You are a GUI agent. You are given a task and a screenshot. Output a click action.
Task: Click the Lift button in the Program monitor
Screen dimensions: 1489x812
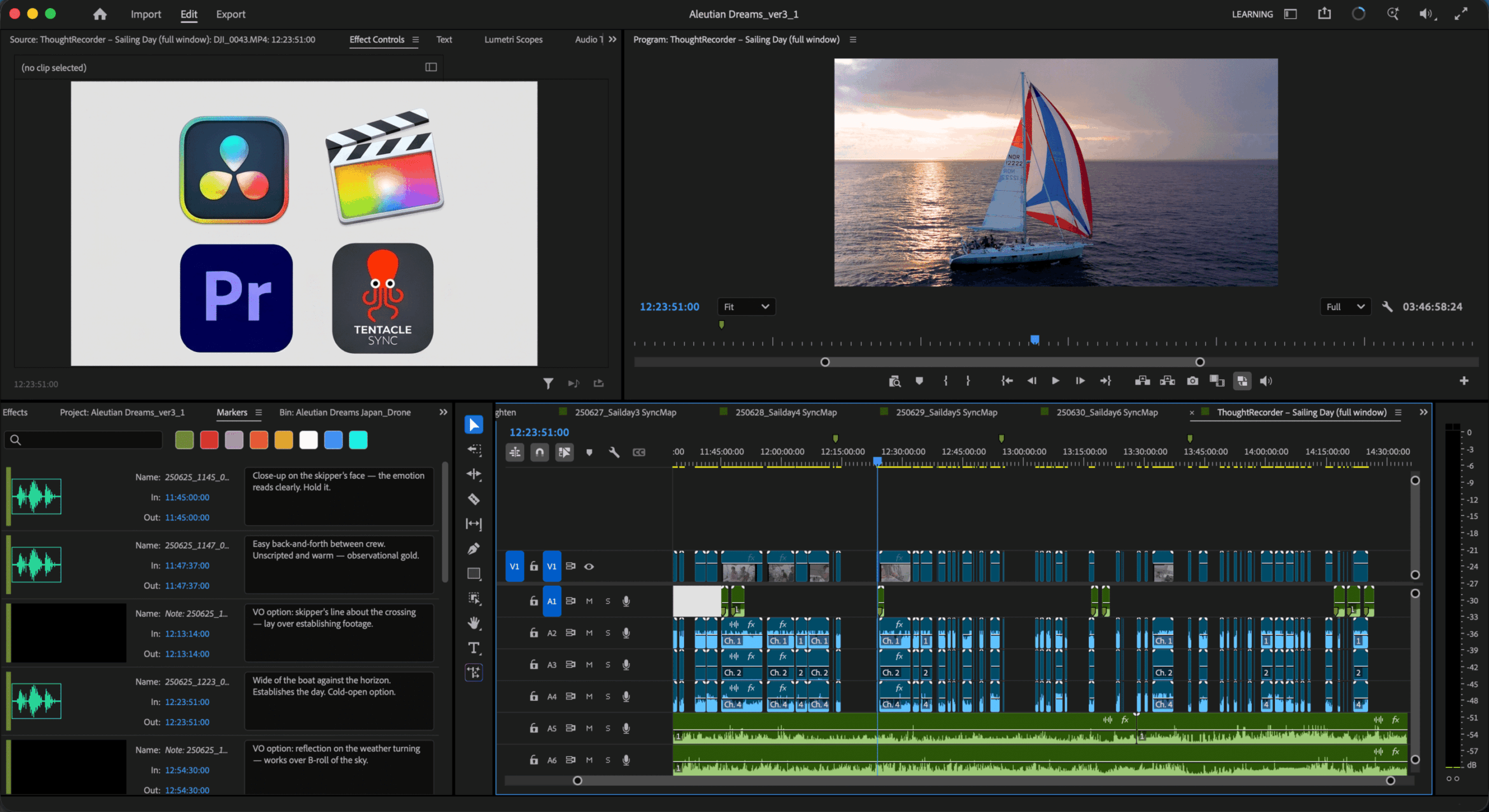coord(1142,381)
